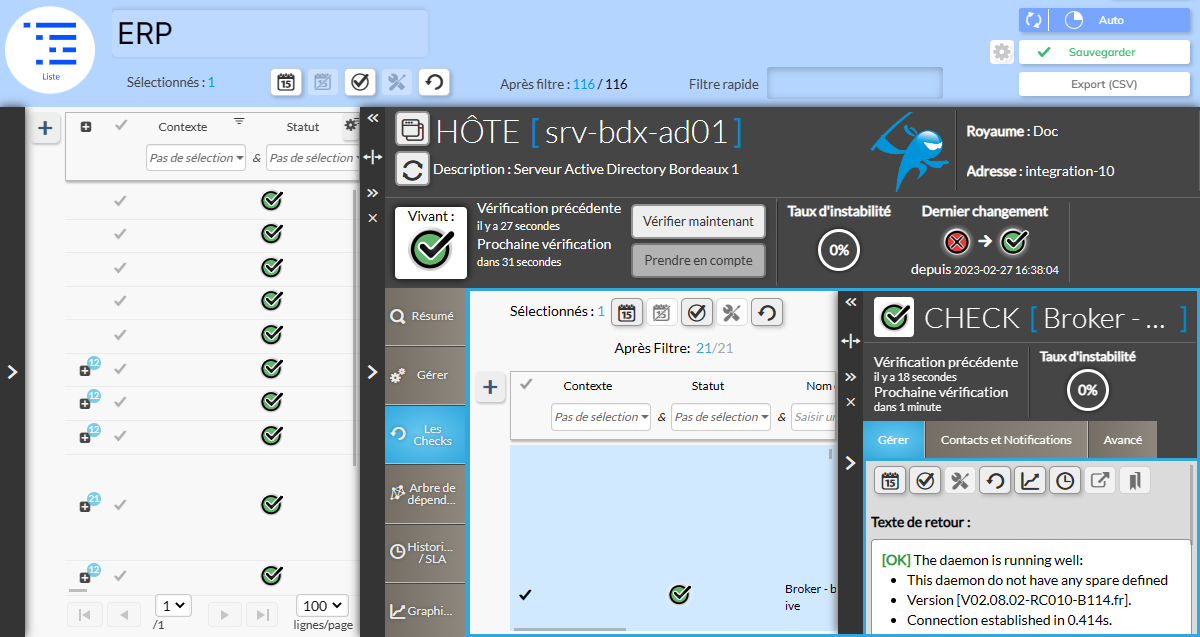Click the external link icon in CHECK toolbar
Viewport: 1200px width, 637px height.
tap(1100, 481)
